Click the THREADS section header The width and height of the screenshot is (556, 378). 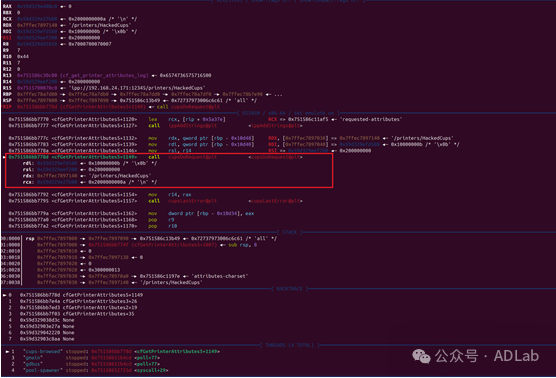289,345
